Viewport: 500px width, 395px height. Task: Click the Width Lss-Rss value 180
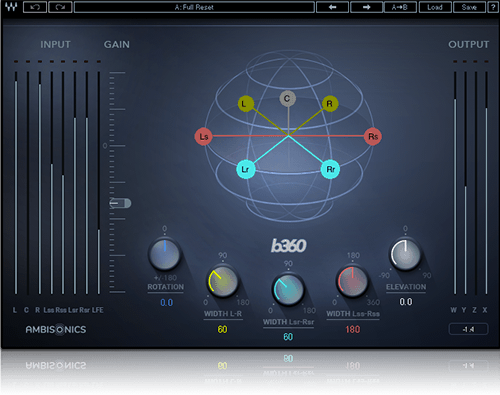click(353, 329)
